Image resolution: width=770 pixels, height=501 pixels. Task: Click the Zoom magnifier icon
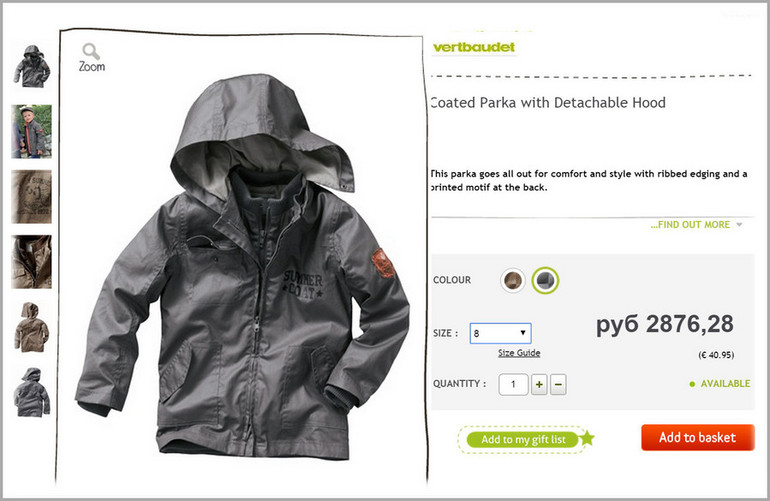pyautogui.click(x=91, y=51)
